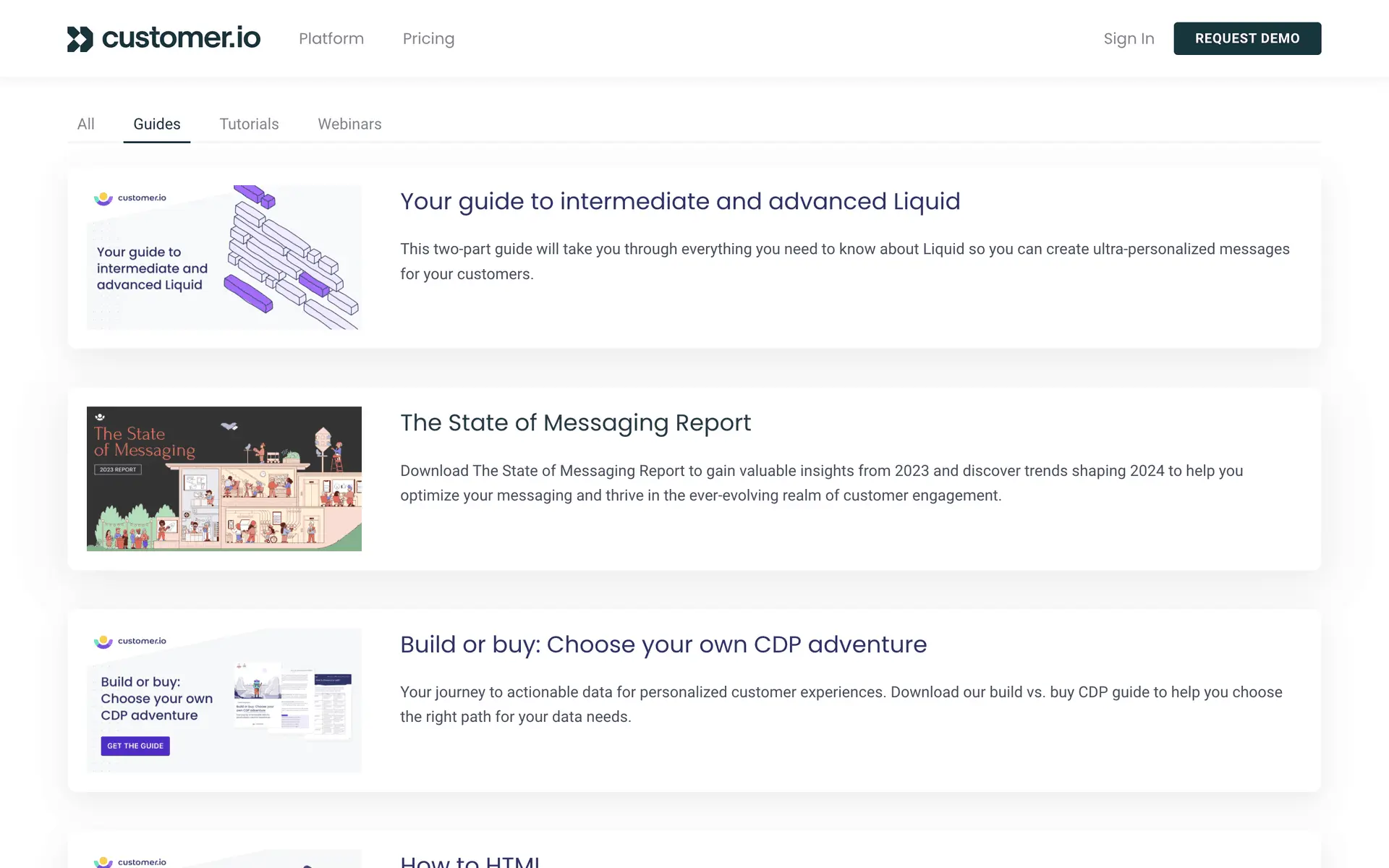Image resolution: width=1389 pixels, height=868 pixels.
Task: Click the State of Messaging report thumbnail
Action: 224,479
